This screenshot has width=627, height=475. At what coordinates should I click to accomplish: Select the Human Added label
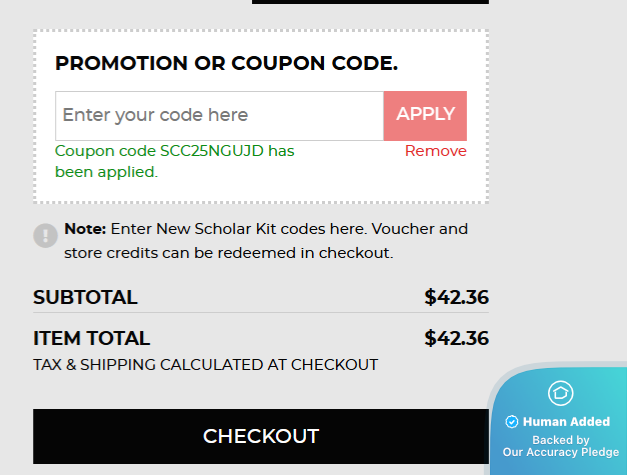tap(566, 422)
